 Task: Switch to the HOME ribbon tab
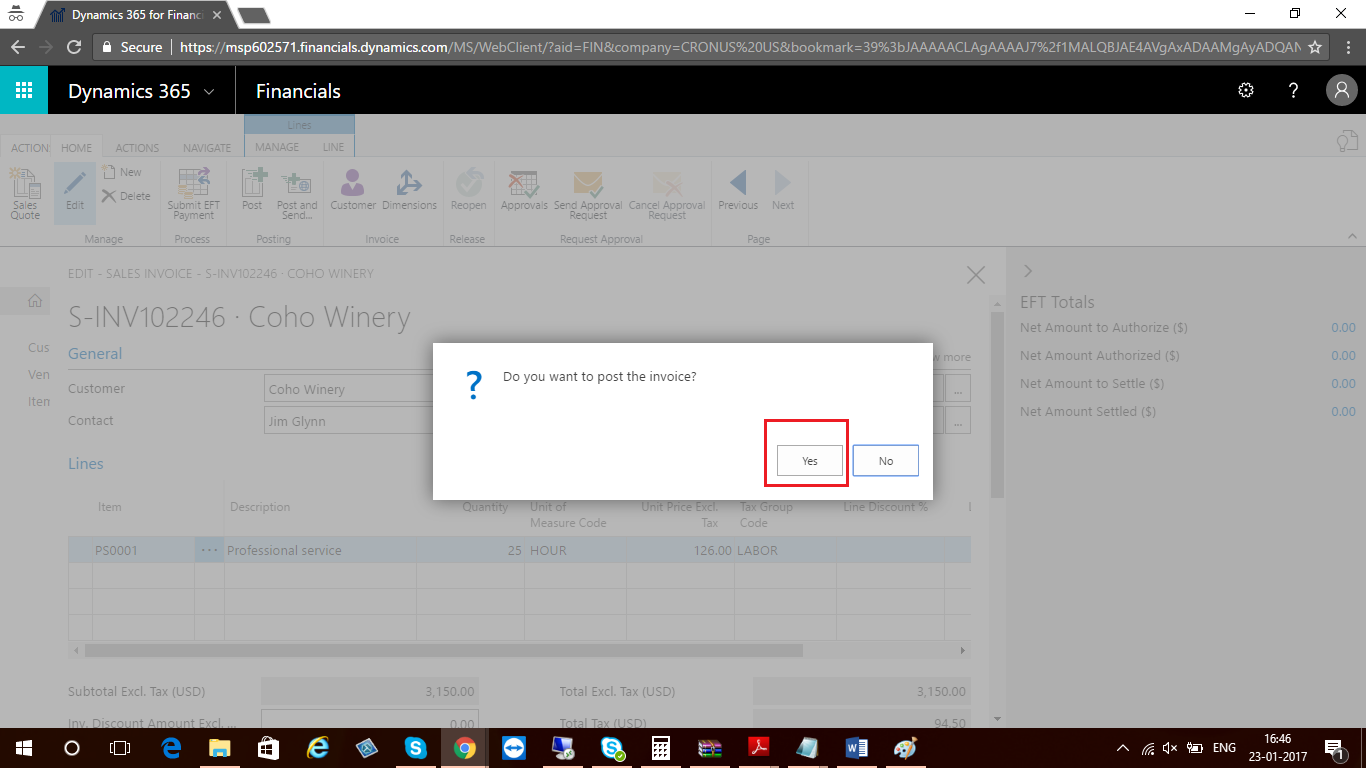pos(76,147)
